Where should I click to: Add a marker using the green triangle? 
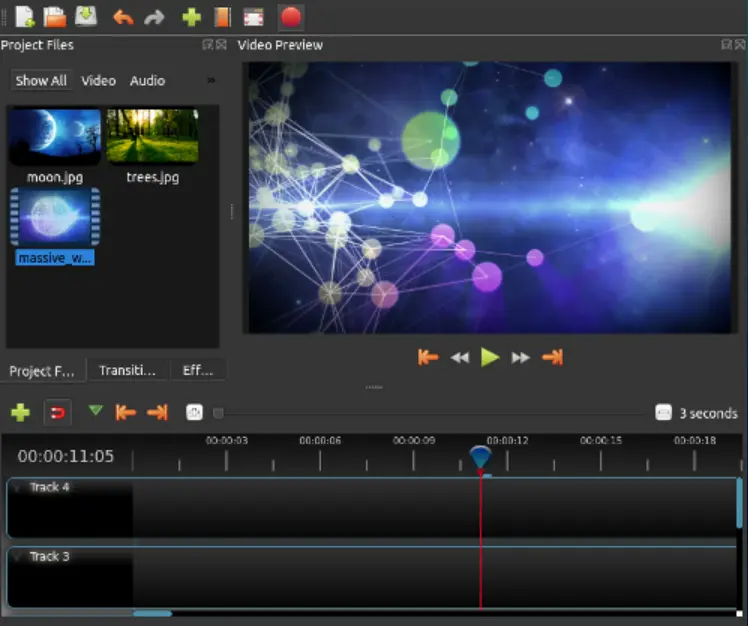[x=96, y=411]
